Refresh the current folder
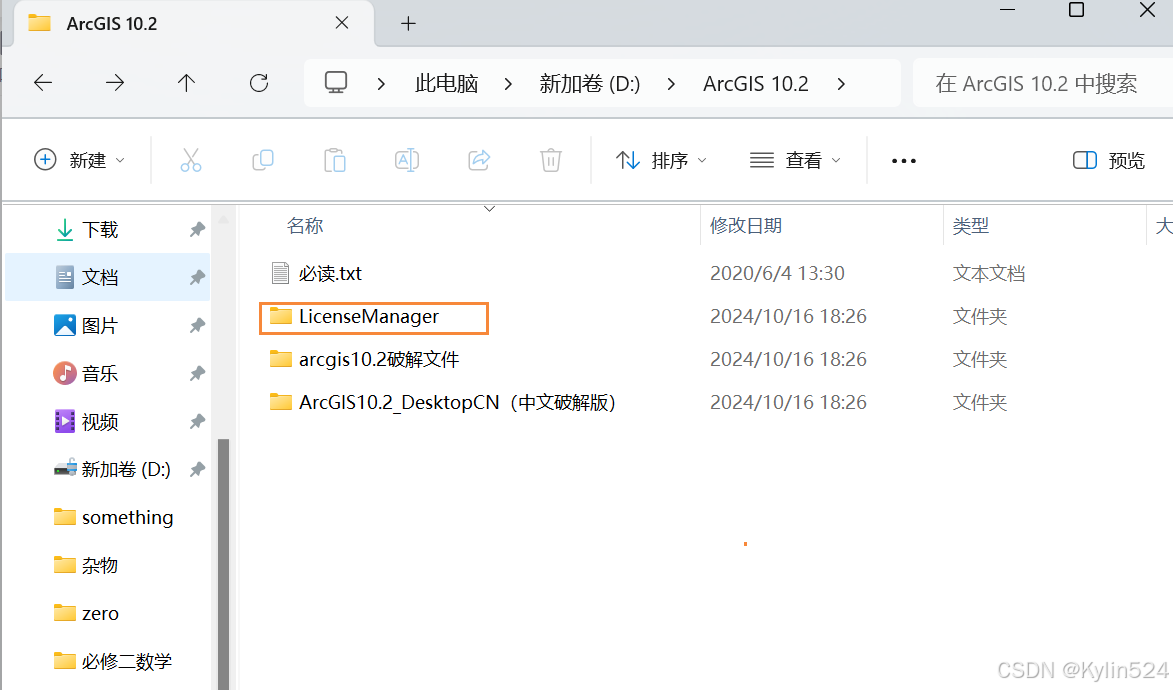Image resolution: width=1173 pixels, height=690 pixels. click(259, 82)
